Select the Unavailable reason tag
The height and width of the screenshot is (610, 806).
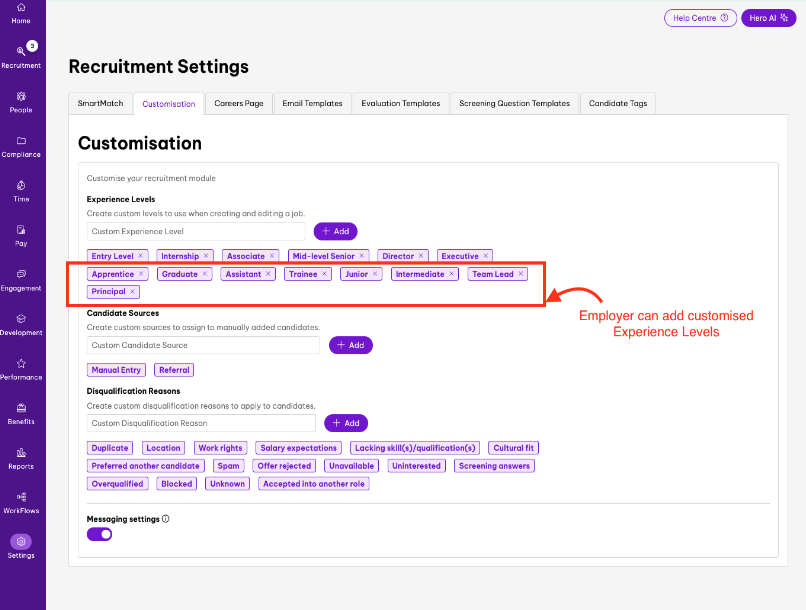click(352, 466)
